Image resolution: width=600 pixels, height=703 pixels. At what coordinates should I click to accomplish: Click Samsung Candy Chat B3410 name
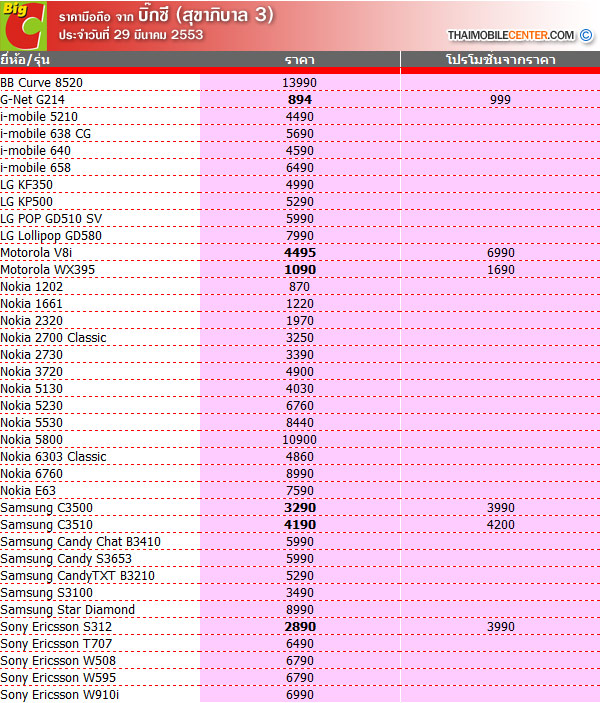[x=81, y=543]
